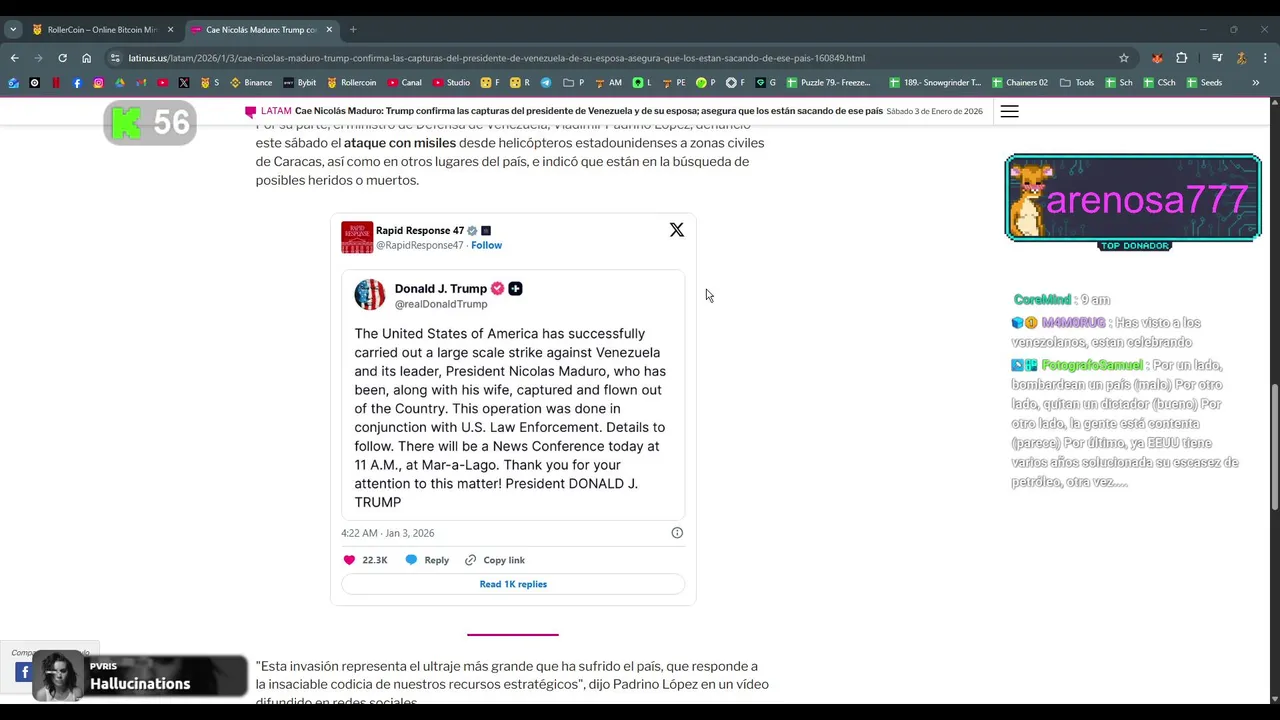Open the Chrome three-dot menu

click(x=1264, y=58)
